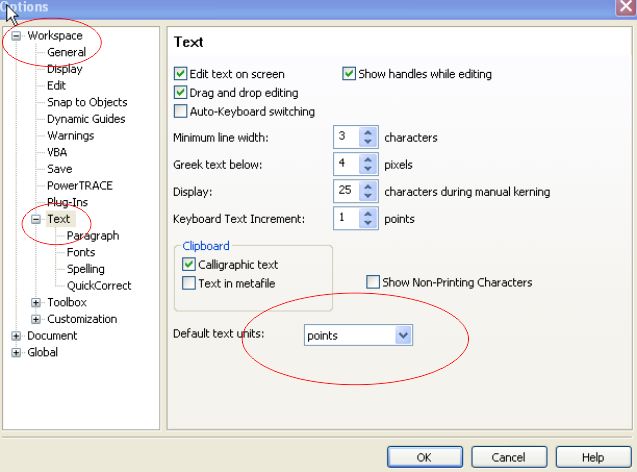This screenshot has width=637, height=472.
Task: Open Spelling settings under Text
Action: click(85, 269)
